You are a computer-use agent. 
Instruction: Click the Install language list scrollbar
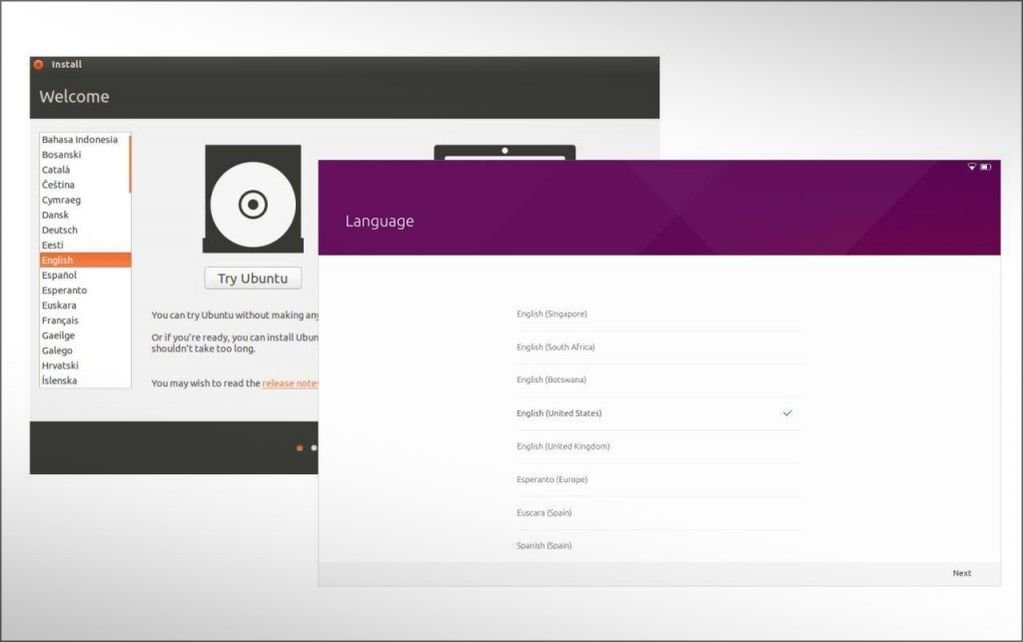130,164
